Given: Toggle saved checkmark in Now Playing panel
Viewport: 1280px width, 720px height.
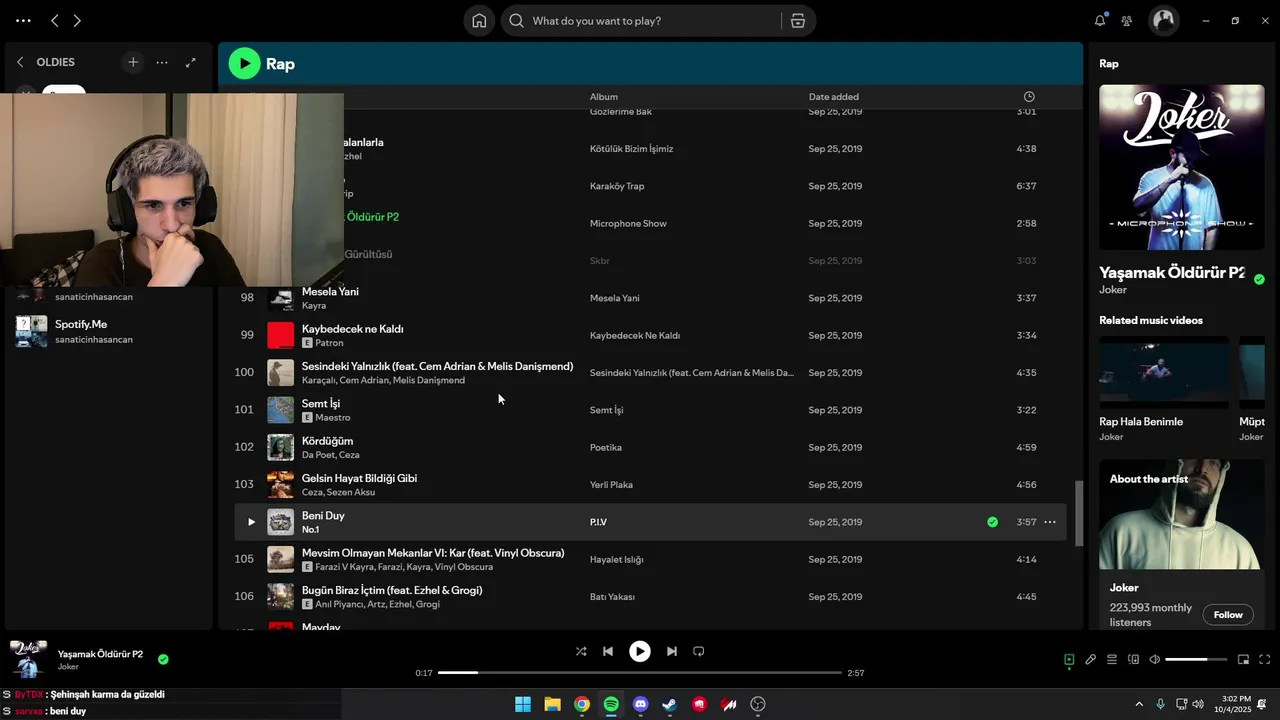Looking at the screenshot, I should click(x=1259, y=279).
